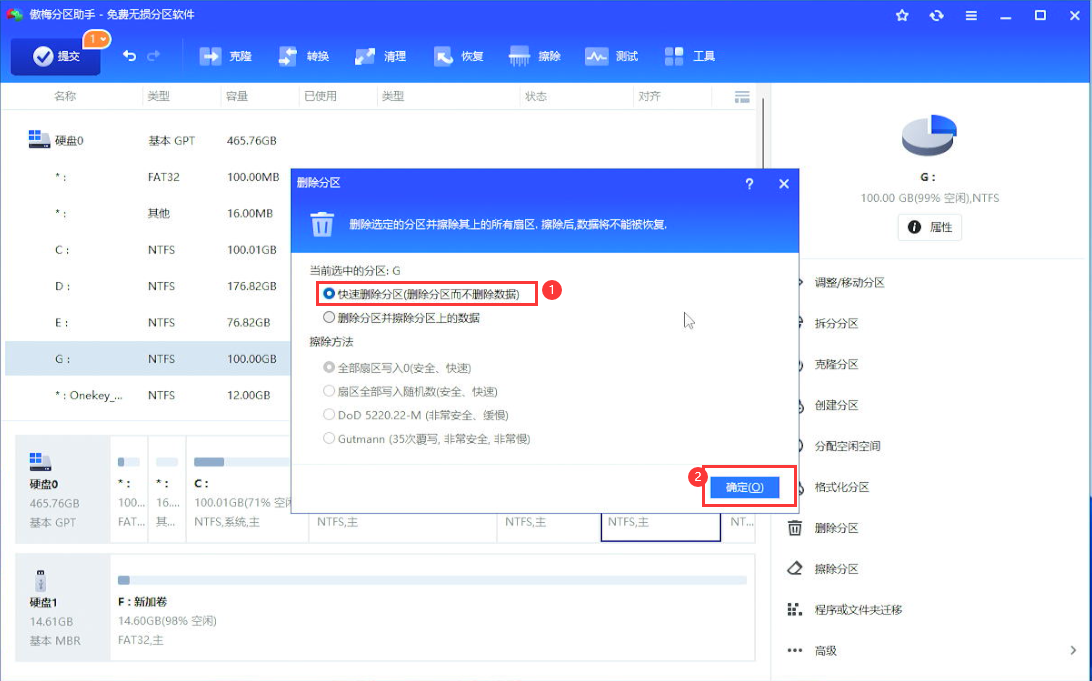
Task: Choose the 扇区全部写入随机数 wipe method
Action: [329, 391]
